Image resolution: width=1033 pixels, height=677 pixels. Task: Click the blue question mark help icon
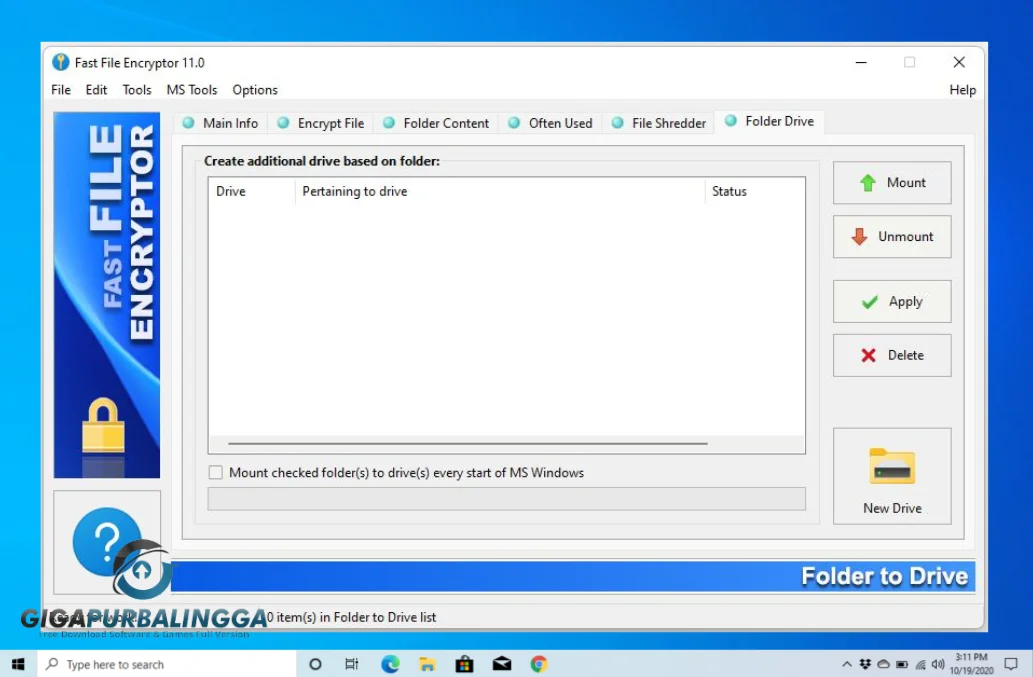[x=106, y=541]
